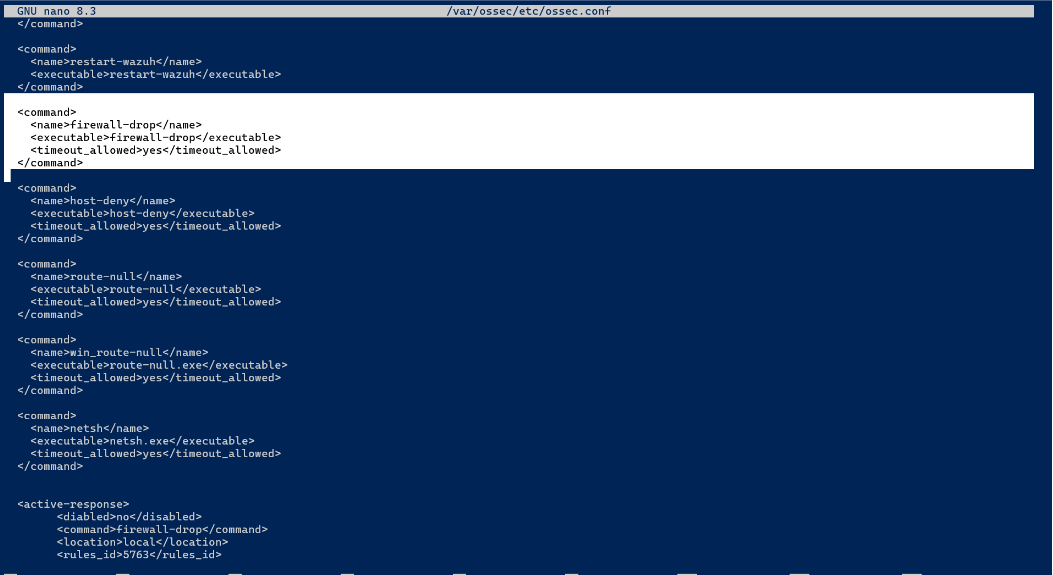The width and height of the screenshot is (1053, 575).
Task: Click the "GNU nano 8.3" title text
Action: coord(56,11)
